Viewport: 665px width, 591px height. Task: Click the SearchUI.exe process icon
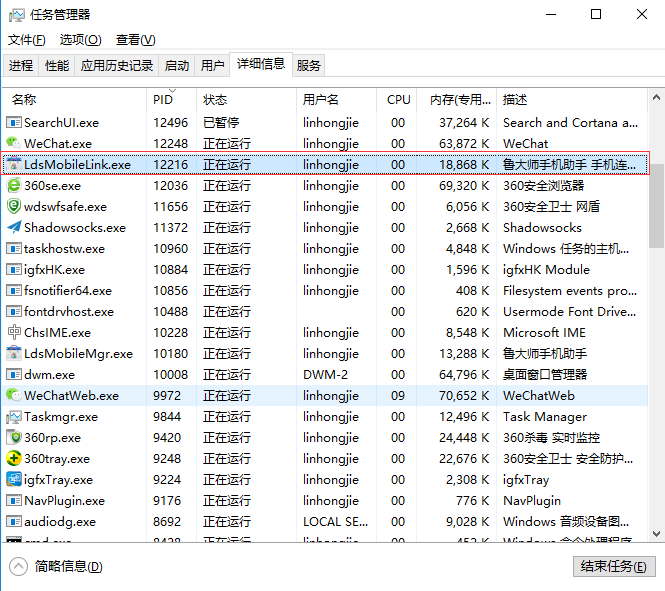14,123
